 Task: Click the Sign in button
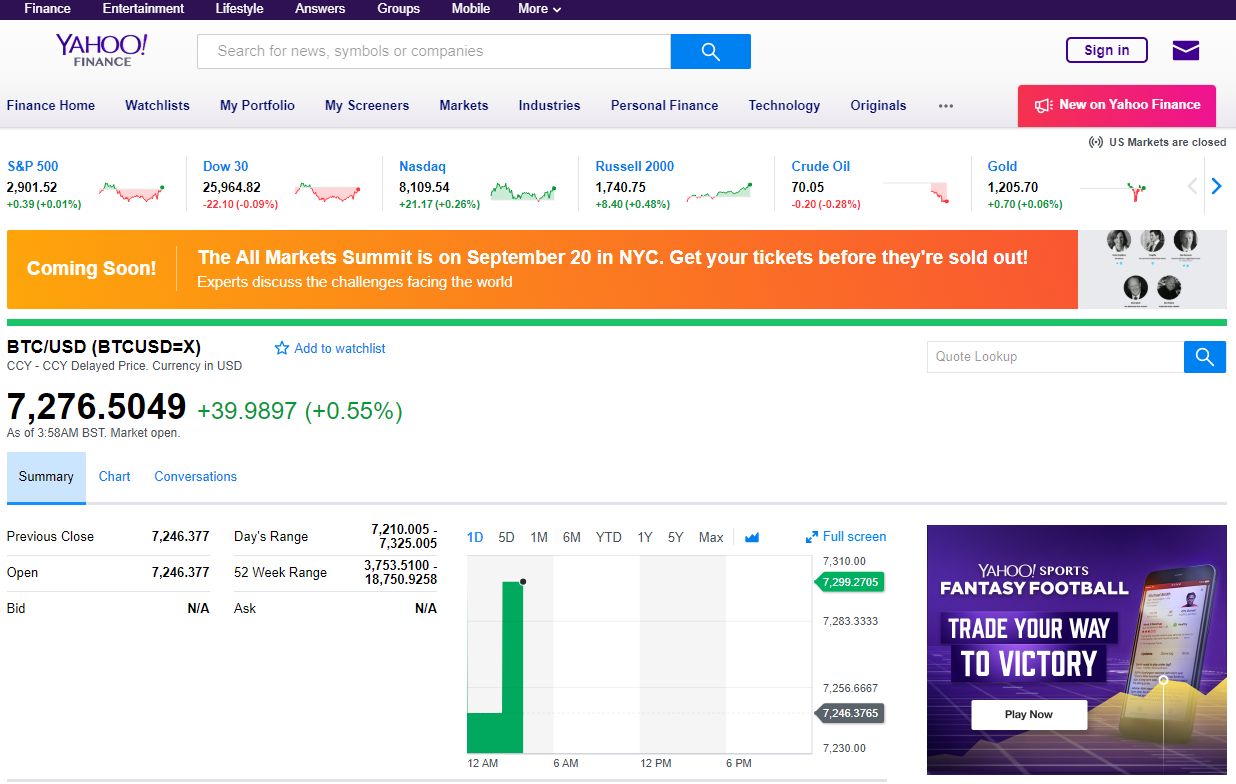pyautogui.click(x=1106, y=50)
